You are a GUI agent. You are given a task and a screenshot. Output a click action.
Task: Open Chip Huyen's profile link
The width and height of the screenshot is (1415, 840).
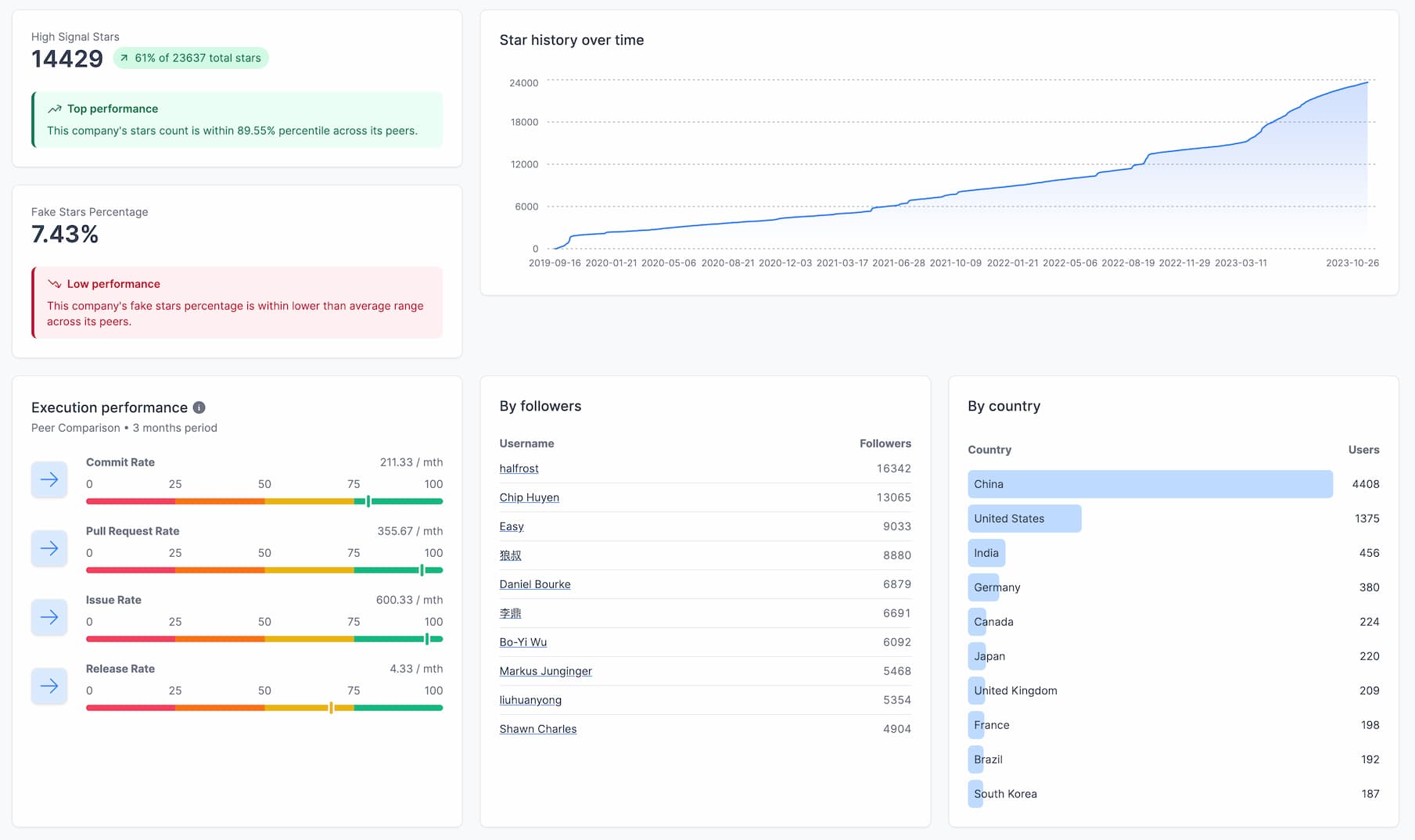[x=530, y=497]
